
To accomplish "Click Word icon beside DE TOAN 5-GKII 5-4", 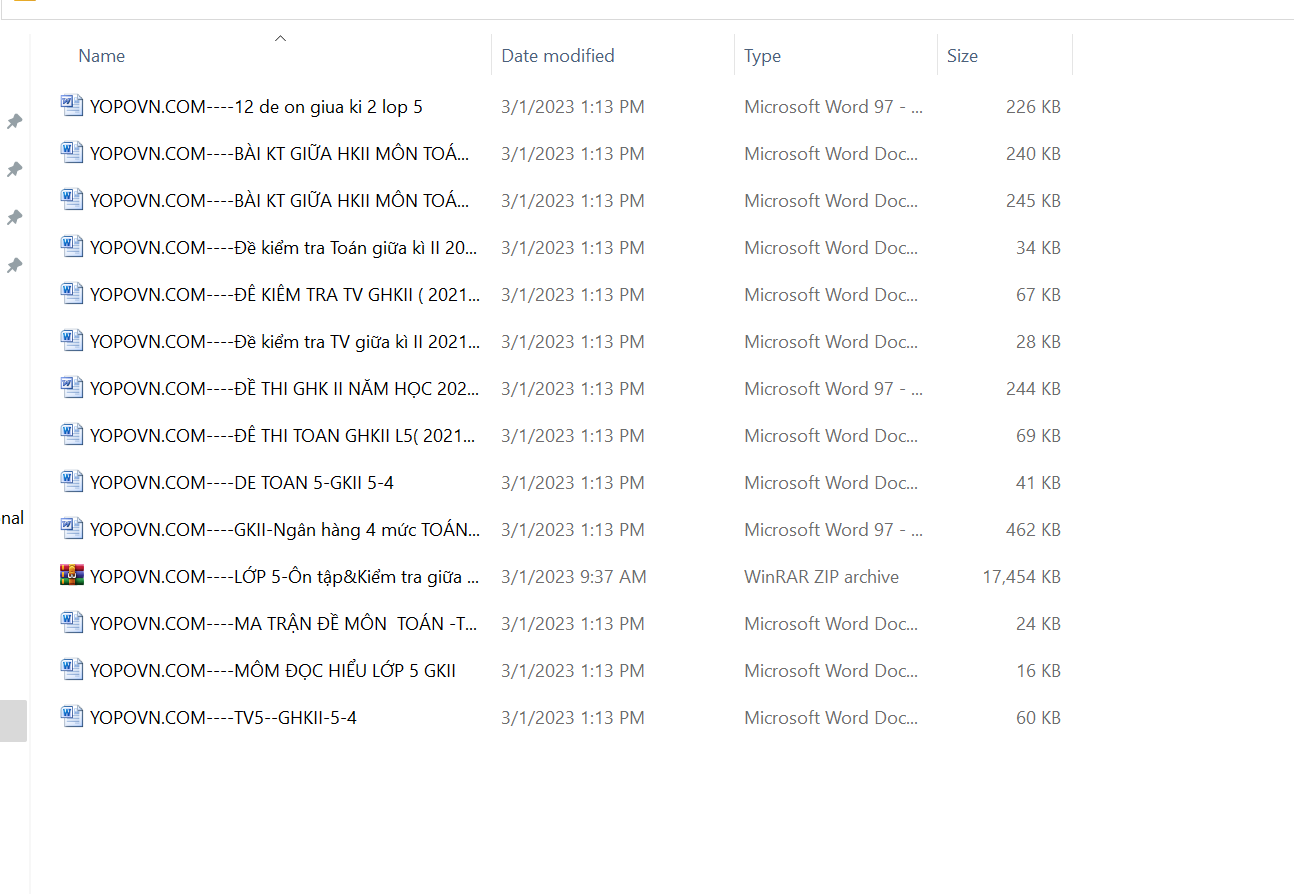I will click(72, 481).
